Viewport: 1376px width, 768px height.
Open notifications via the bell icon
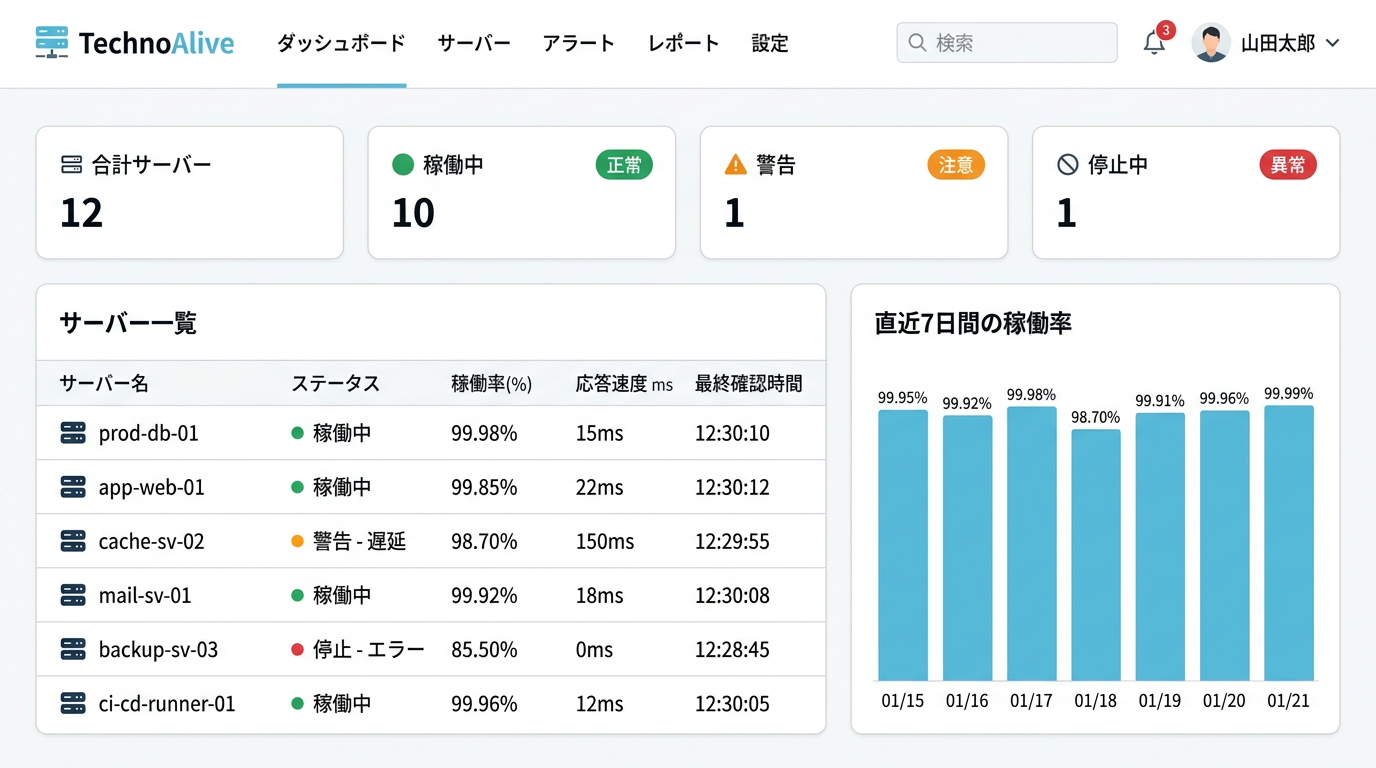coord(1153,44)
